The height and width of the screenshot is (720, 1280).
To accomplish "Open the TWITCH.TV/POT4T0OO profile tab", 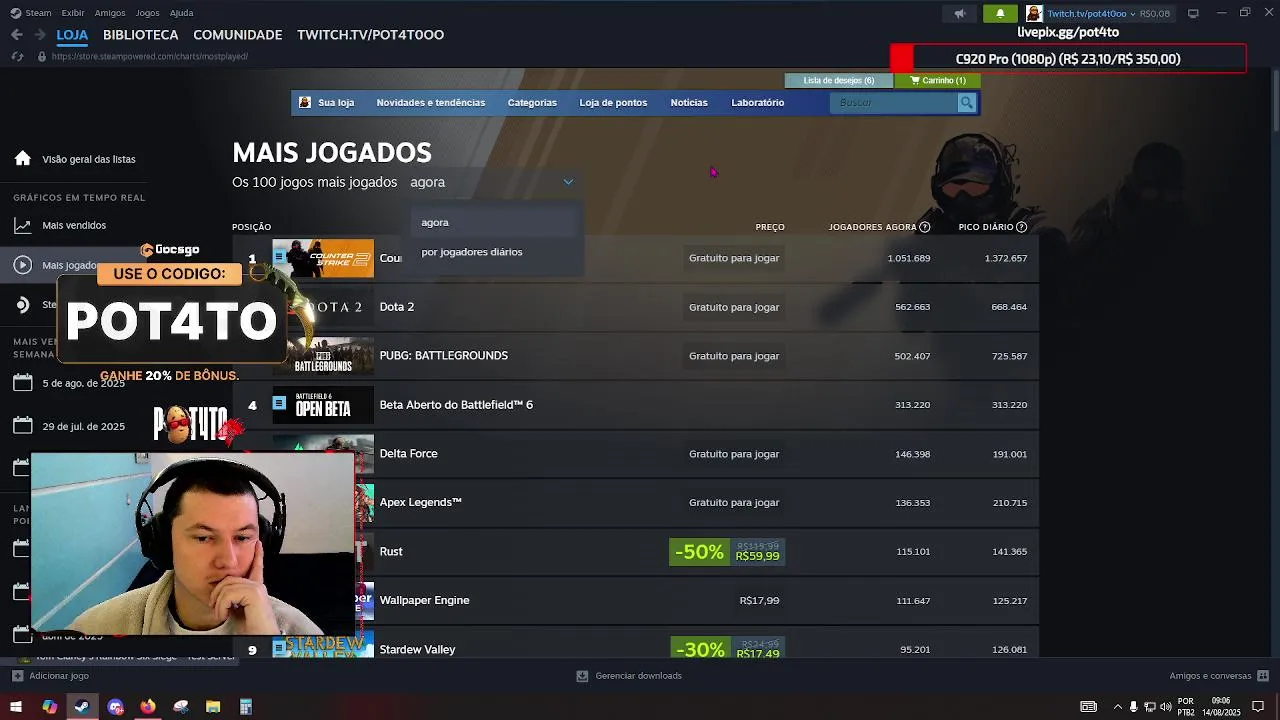I will [370, 34].
